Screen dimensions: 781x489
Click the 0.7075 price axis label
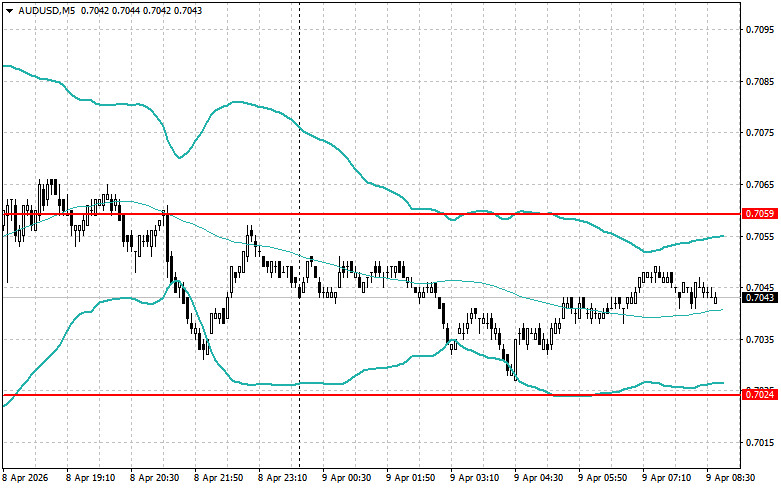point(760,132)
